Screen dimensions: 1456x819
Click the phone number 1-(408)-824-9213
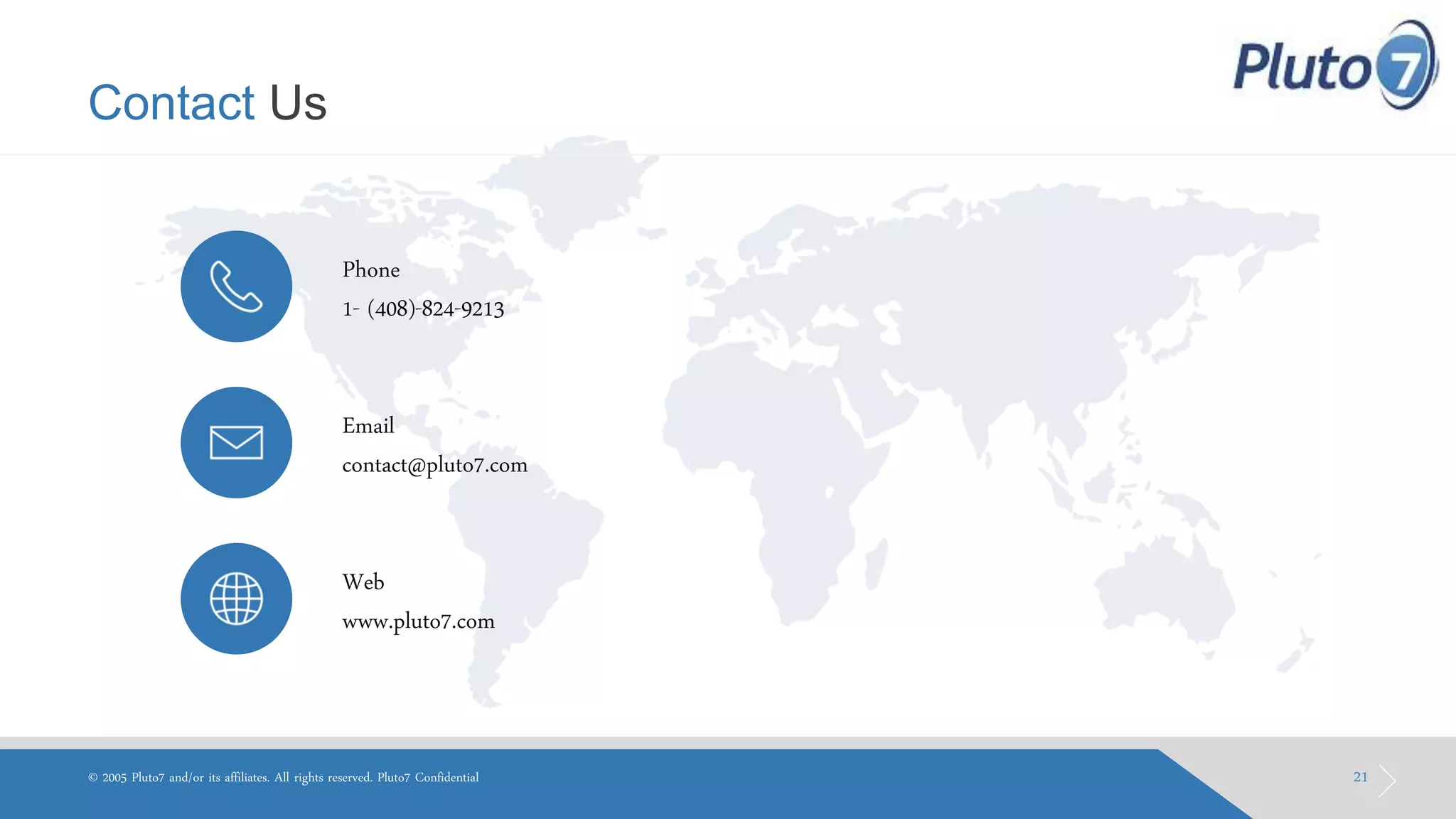point(423,309)
